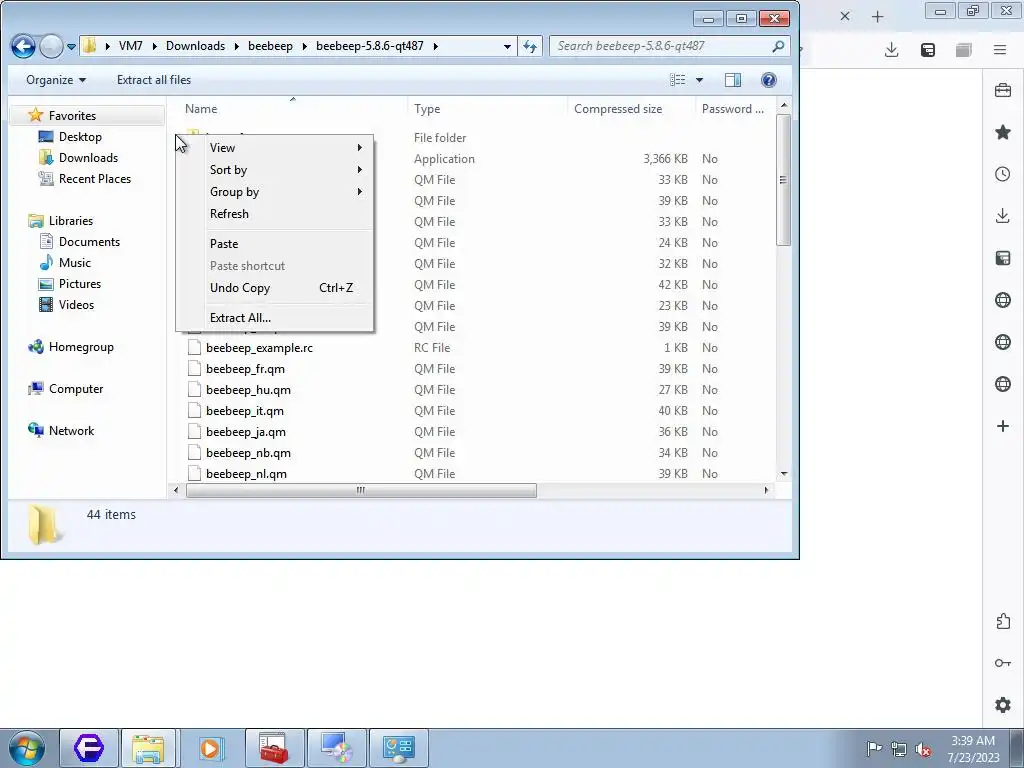Open the browser hamburger menu
The height and width of the screenshot is (768, 1024).
[1000, 50]
